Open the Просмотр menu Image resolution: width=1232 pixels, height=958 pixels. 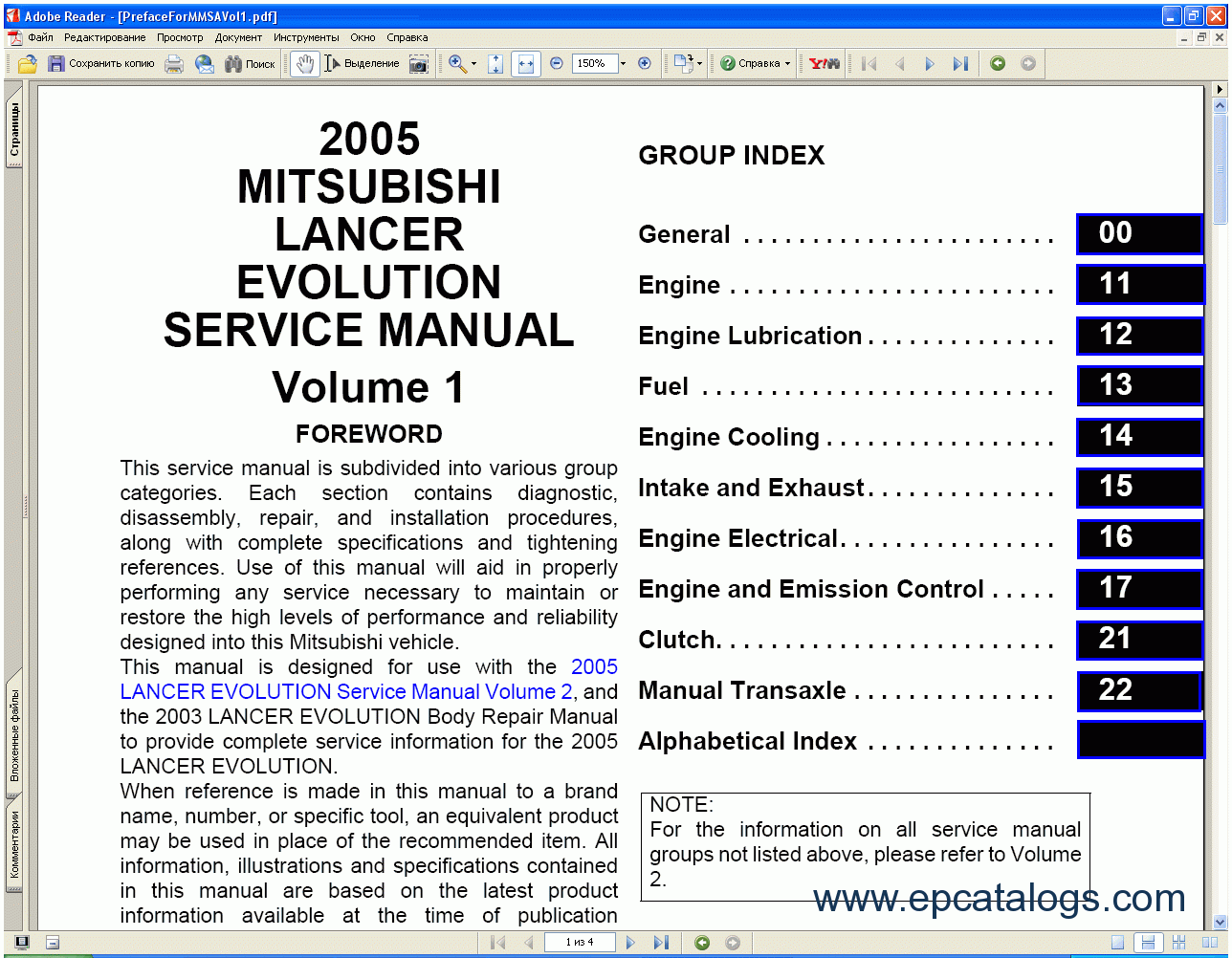(180, 37)
